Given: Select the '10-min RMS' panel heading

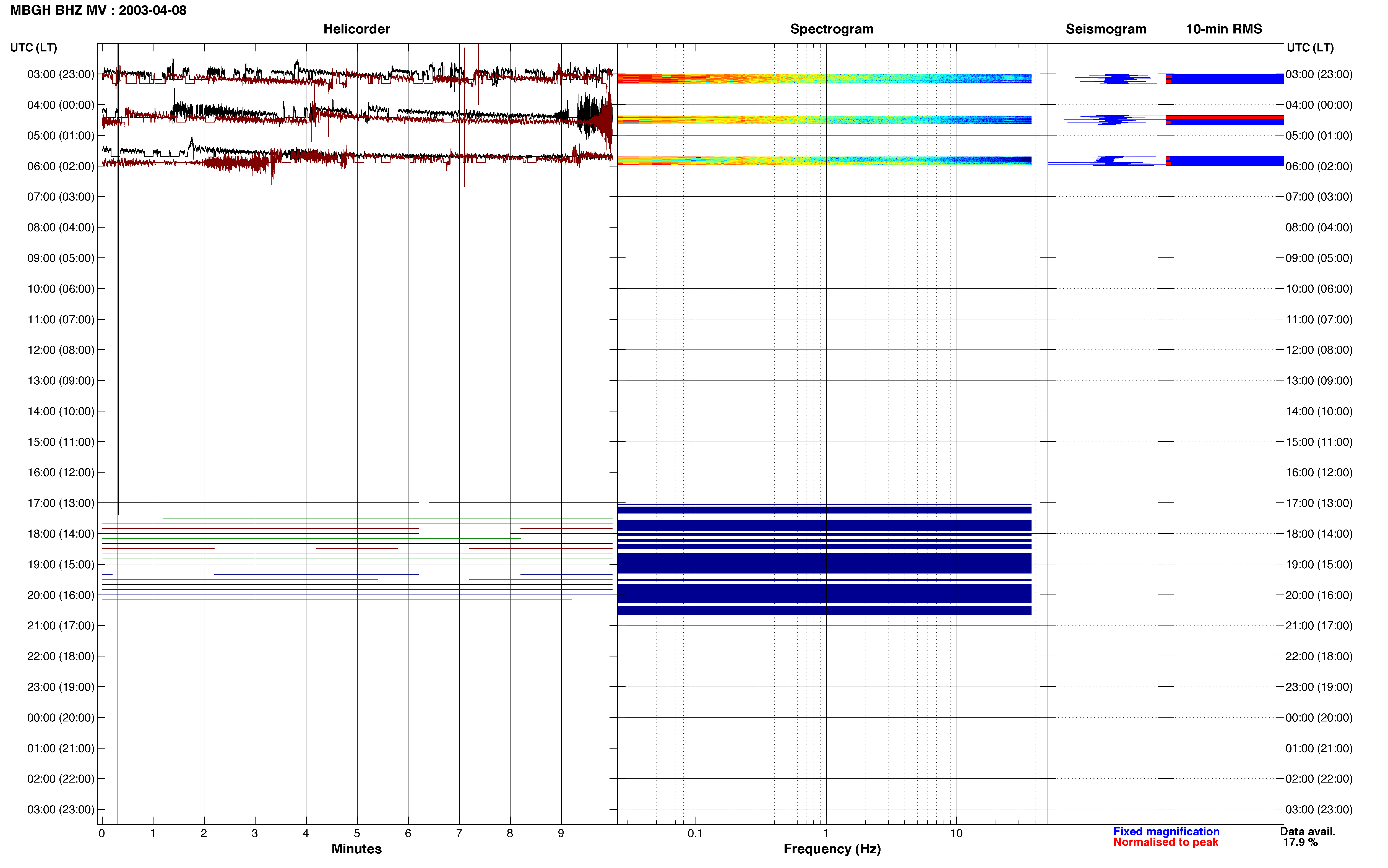Looking at the screenshot, I should (1224, 29).
